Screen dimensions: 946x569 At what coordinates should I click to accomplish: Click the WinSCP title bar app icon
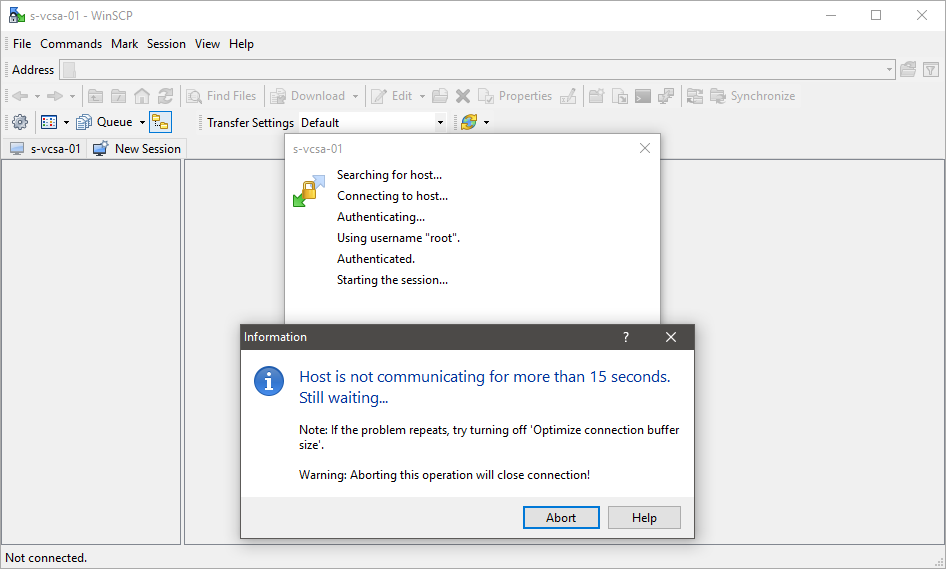(x=16, y=15)
